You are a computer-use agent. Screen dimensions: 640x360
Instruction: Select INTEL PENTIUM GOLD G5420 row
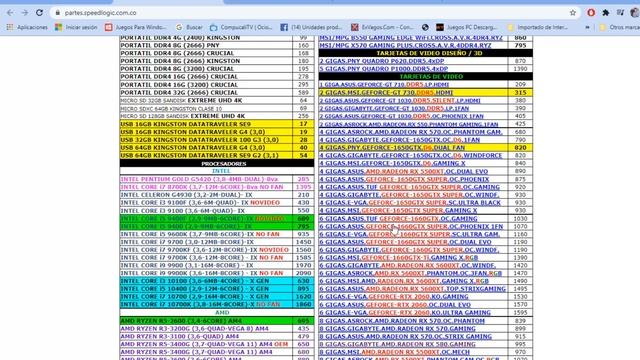(217, 179)
